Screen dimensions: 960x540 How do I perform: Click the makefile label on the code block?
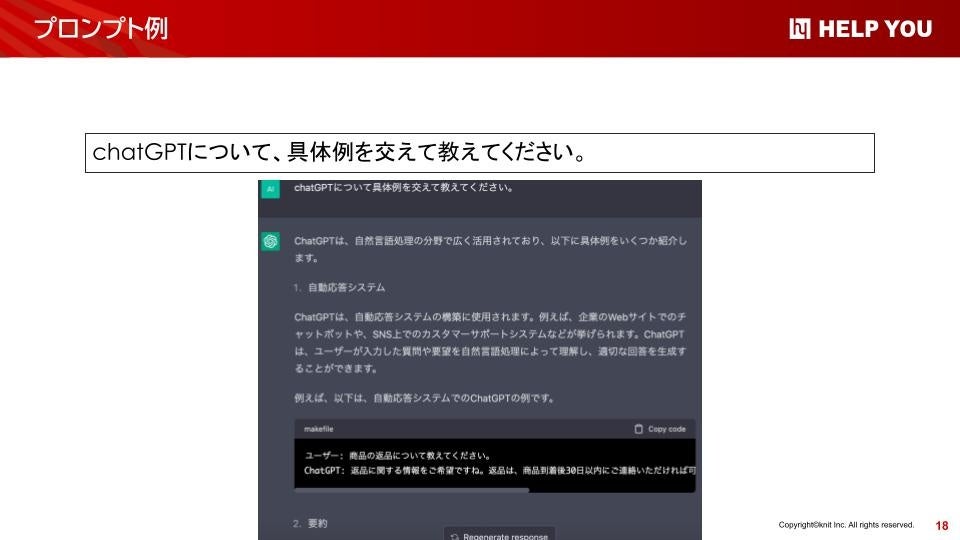click(x=318, y=429)
